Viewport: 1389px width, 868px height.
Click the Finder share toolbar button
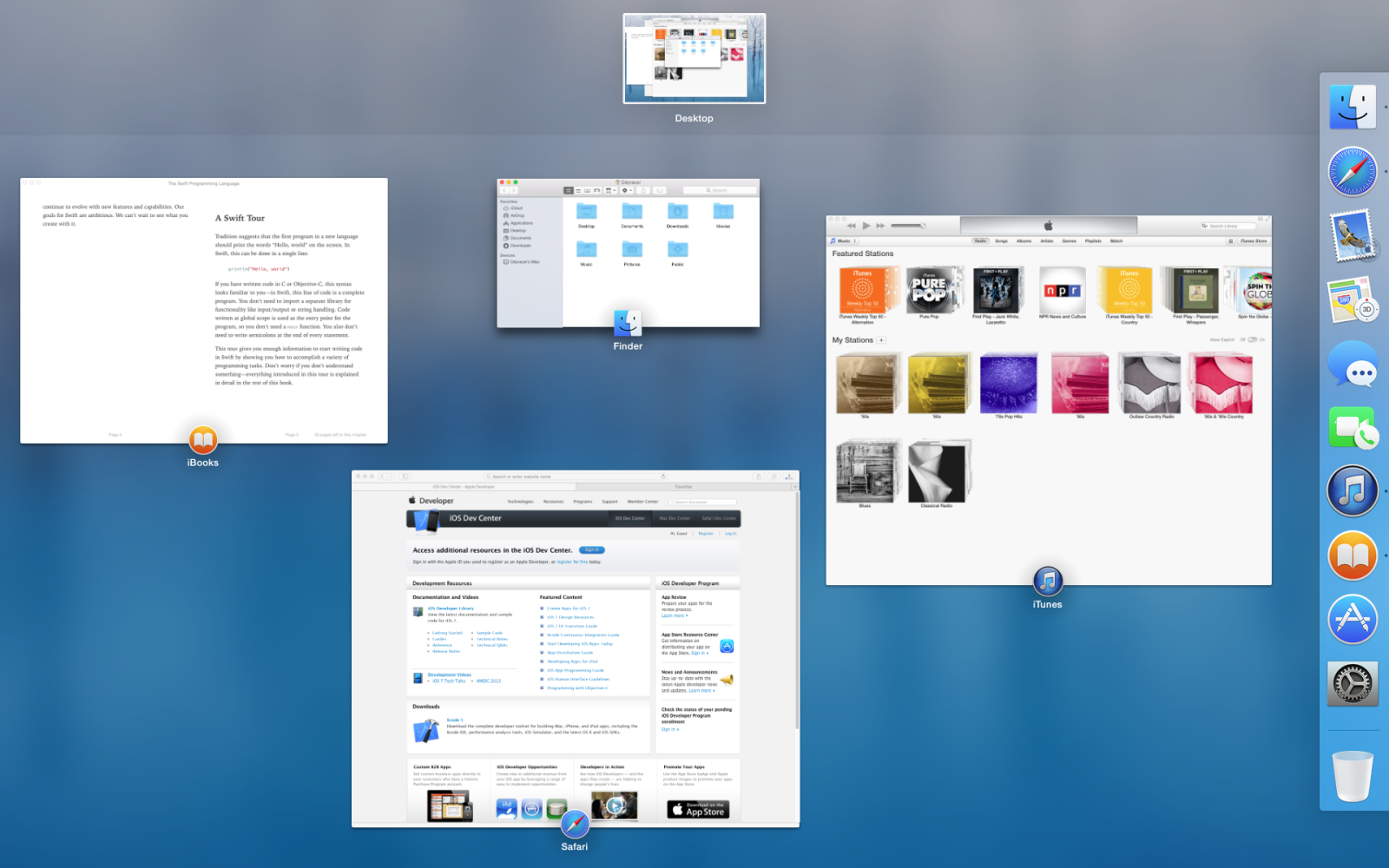pos(644,190)
